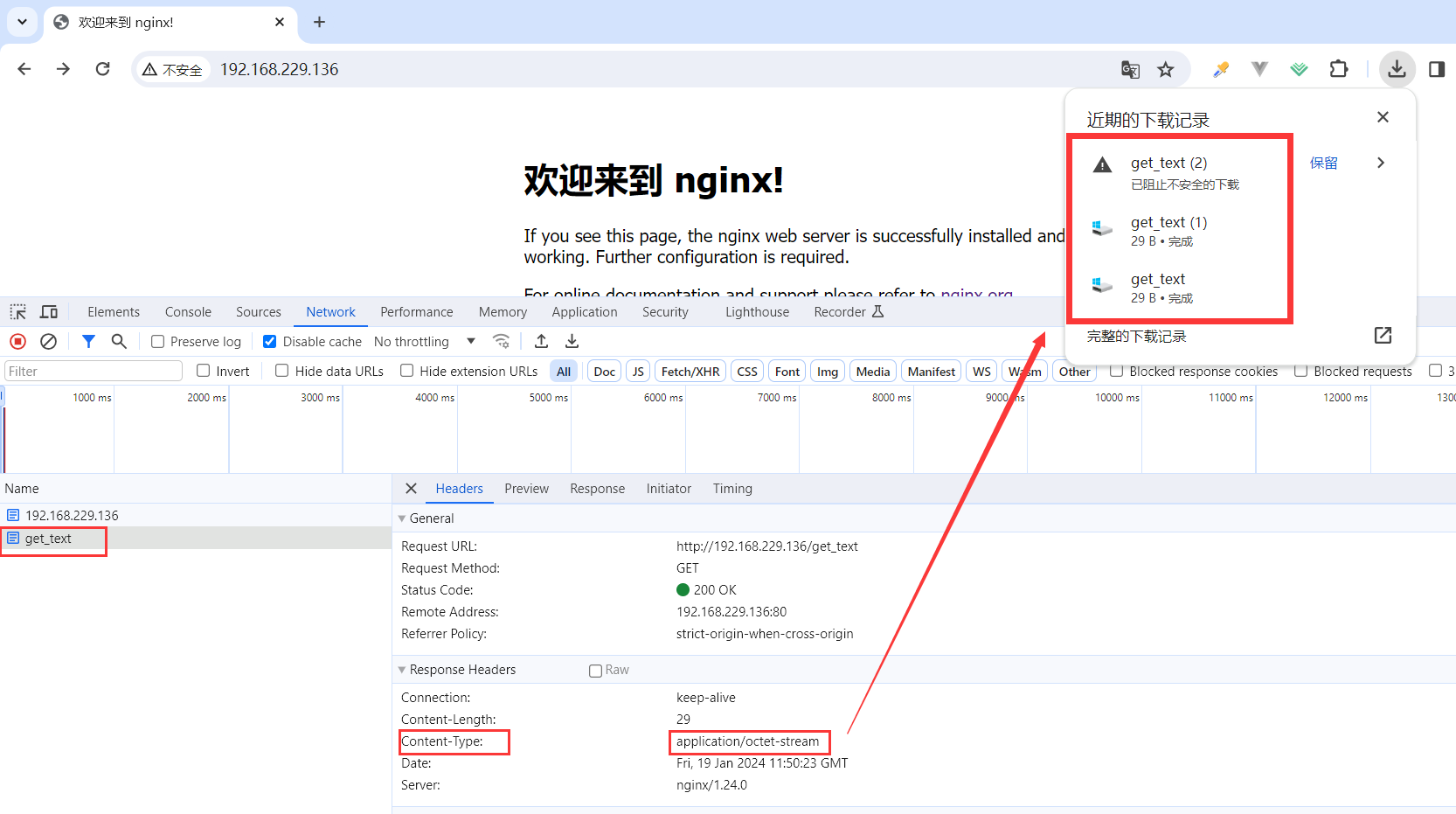Enable Raw response headers checkbox
Screen dimensions: 1456x814
pyautogui.click(x=595, y=671)
